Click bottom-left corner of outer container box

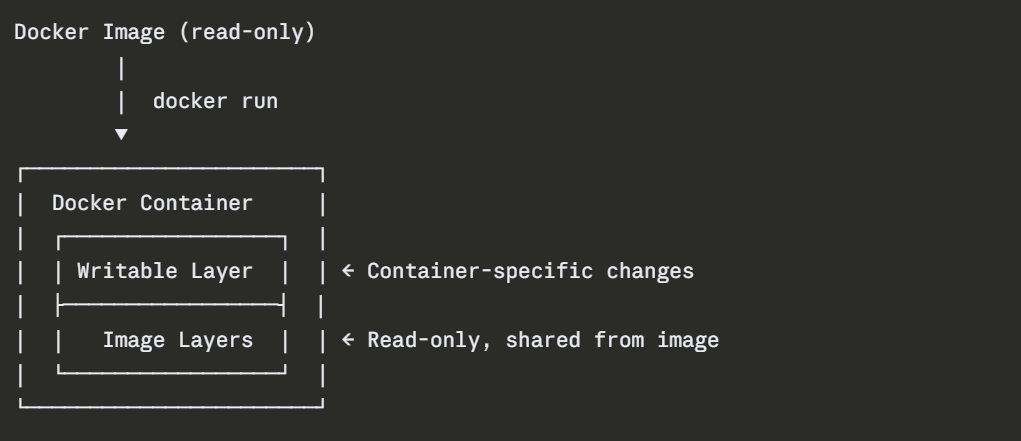click(x=22, y=403)
